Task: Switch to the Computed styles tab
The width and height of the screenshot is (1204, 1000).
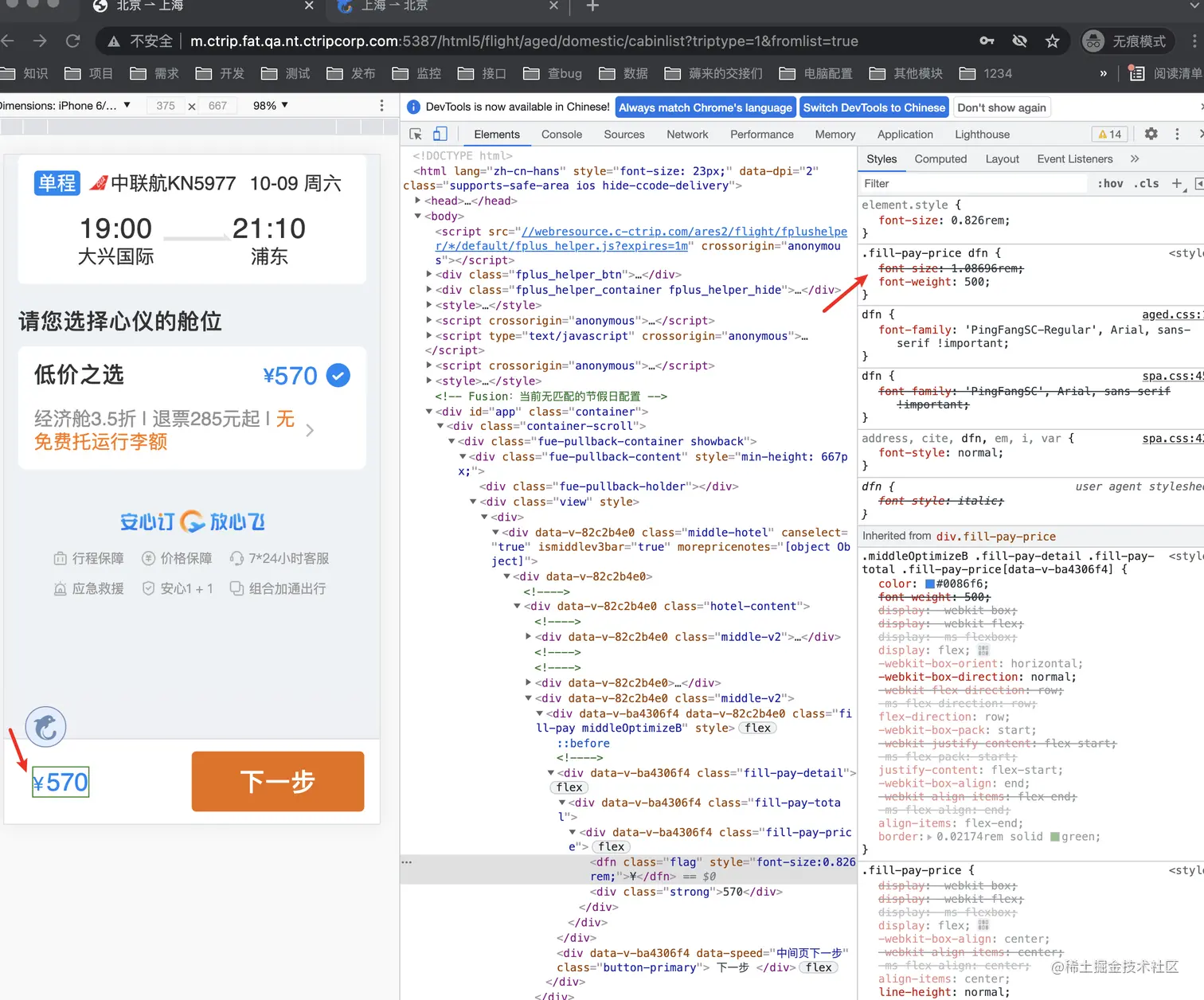Action: [940, 158]
